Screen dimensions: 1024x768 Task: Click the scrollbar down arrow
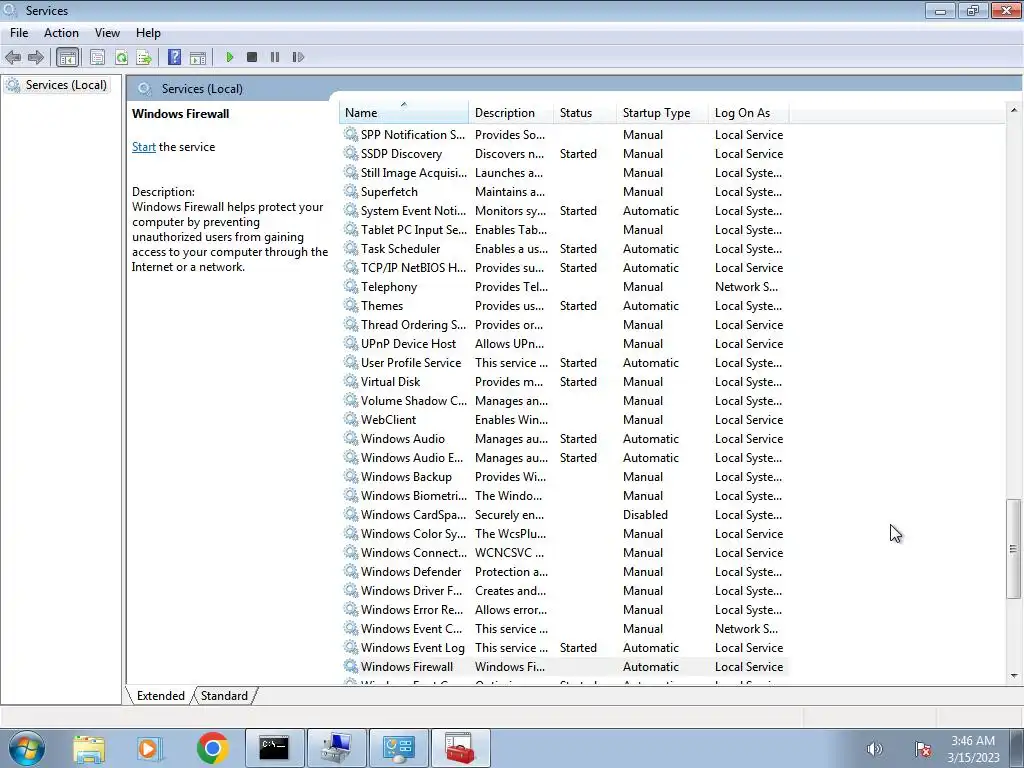point(1014,676)
